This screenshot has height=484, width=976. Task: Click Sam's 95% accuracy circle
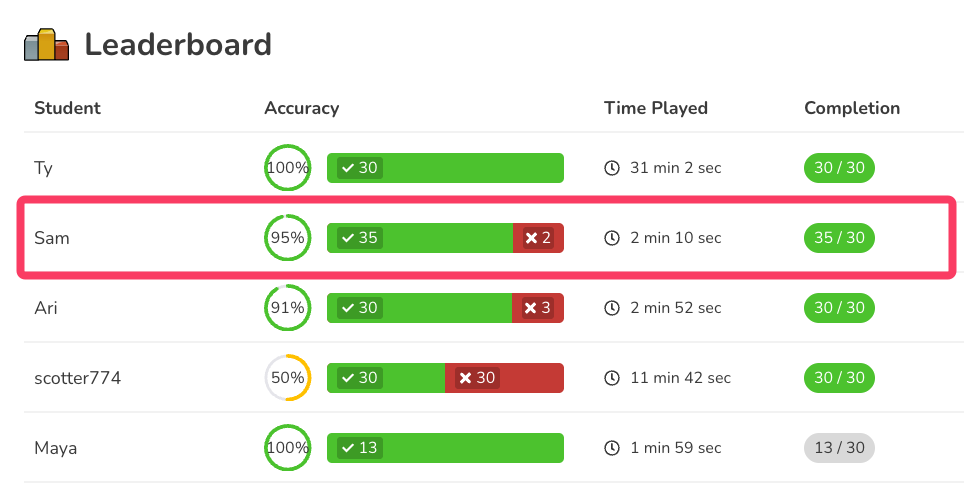click(x=288, y=238)
